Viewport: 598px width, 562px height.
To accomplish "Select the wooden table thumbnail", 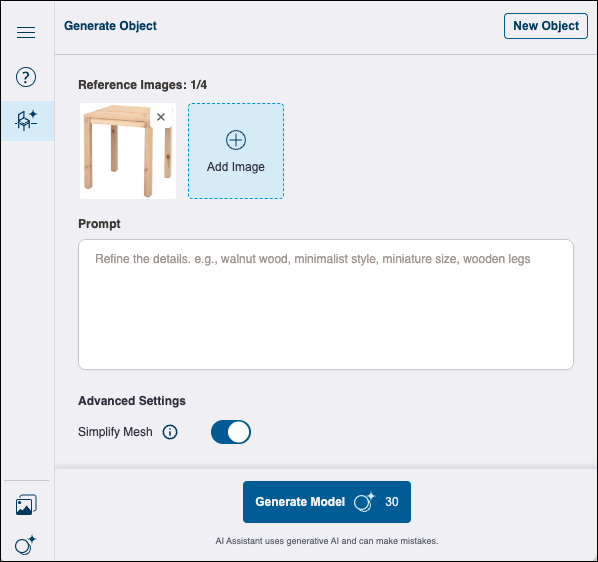I will 128,151.
